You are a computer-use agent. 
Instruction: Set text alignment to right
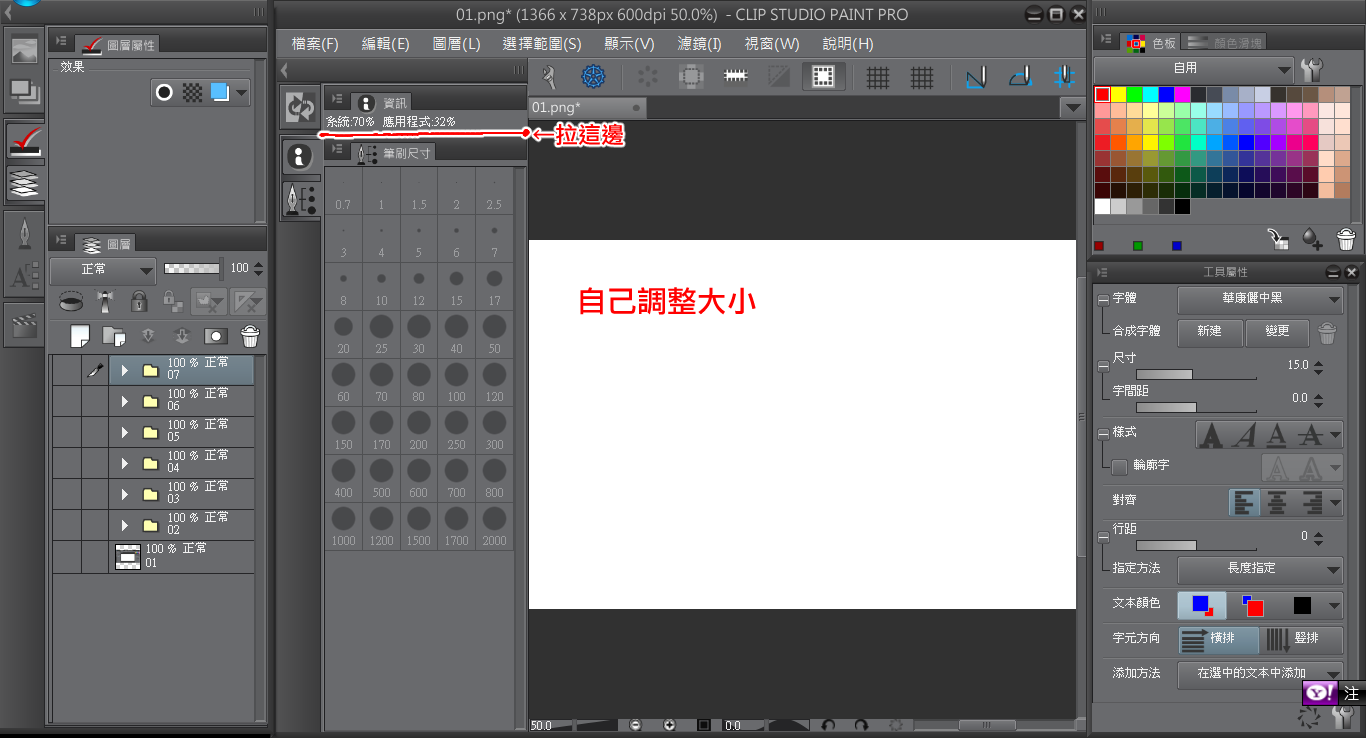(1310, 501)
